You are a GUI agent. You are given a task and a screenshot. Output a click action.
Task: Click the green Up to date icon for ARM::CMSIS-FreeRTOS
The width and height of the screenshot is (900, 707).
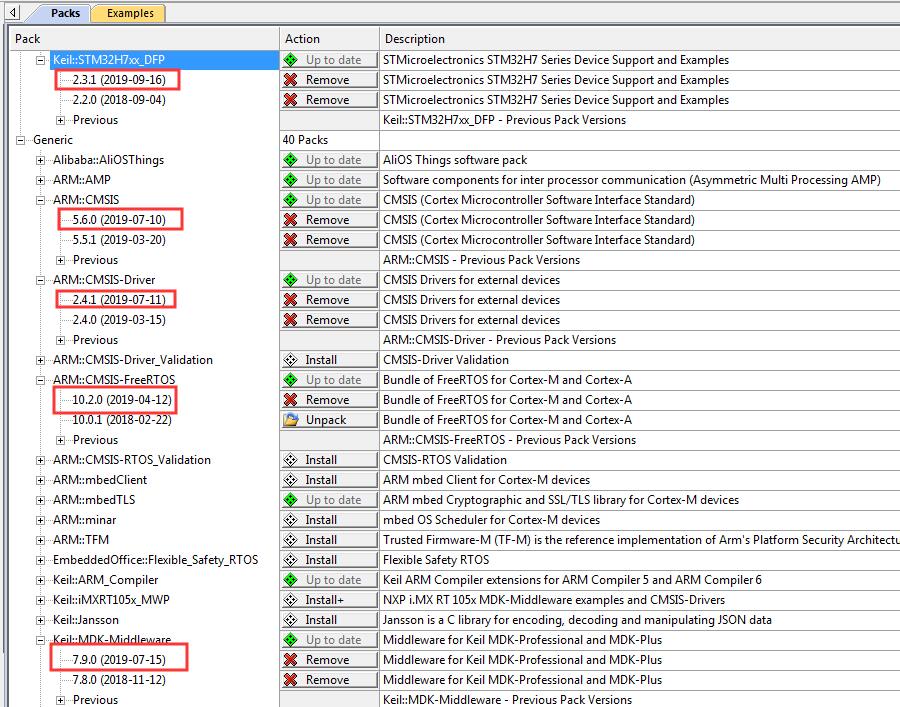(291, 380)
